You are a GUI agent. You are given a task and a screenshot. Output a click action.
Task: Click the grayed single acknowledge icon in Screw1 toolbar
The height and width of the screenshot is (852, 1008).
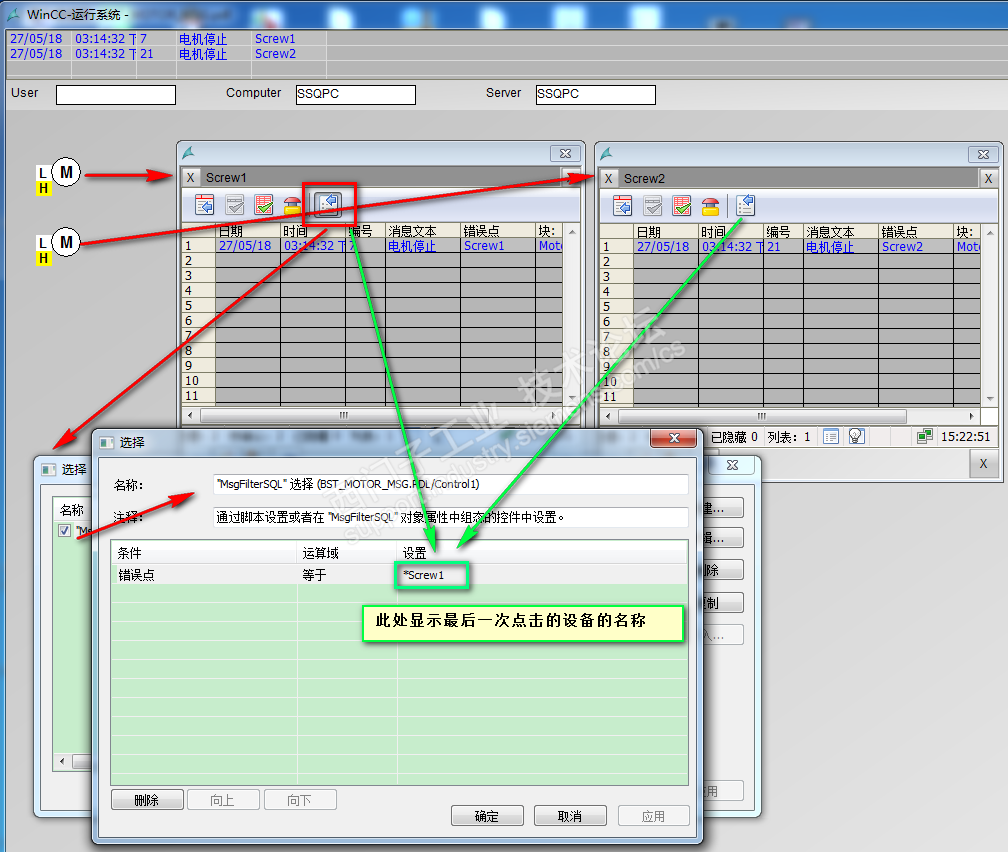coord(235,205)
